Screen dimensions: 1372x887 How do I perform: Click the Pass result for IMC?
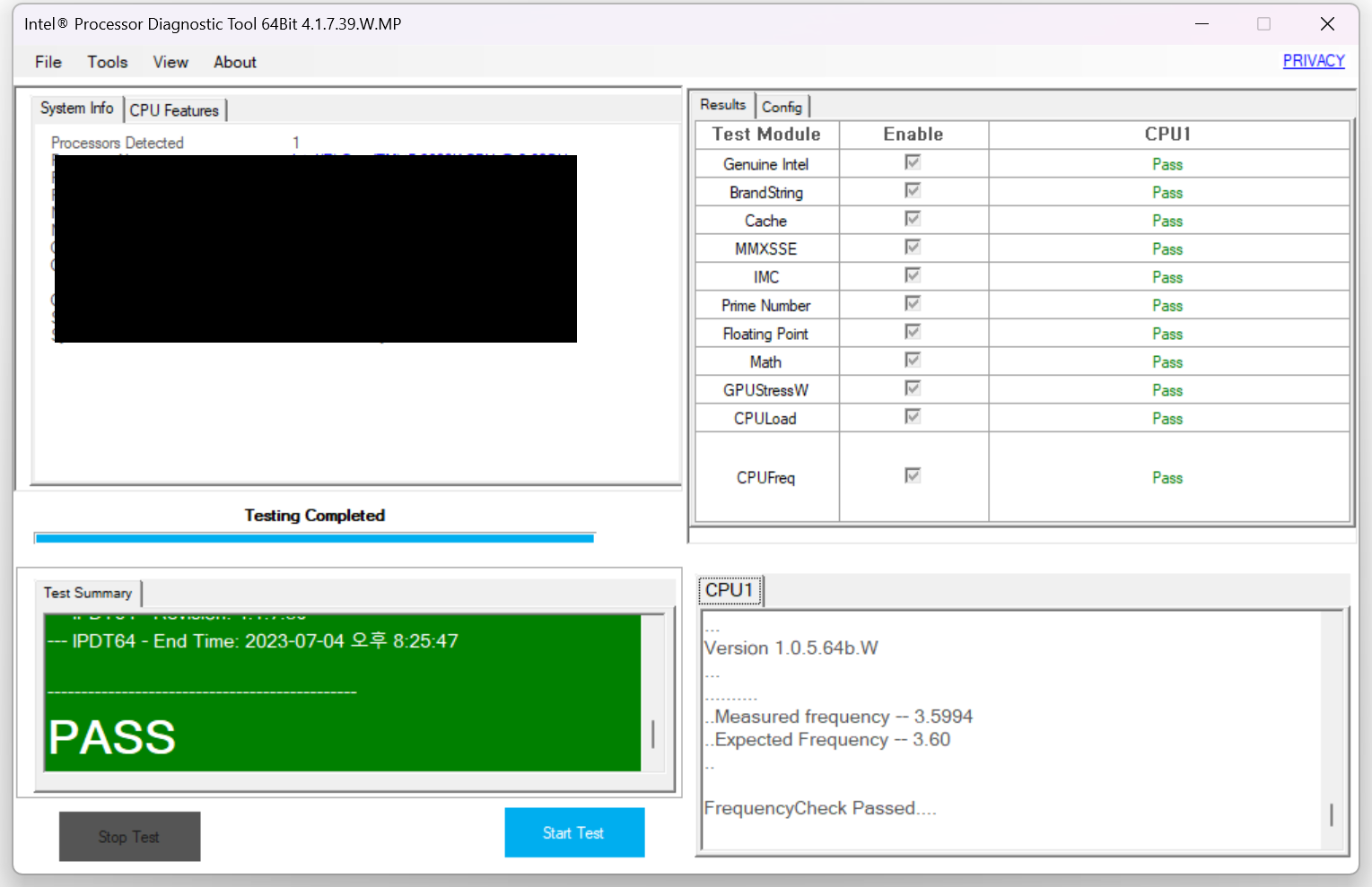pyautogui.click(x=1167, y=277)
